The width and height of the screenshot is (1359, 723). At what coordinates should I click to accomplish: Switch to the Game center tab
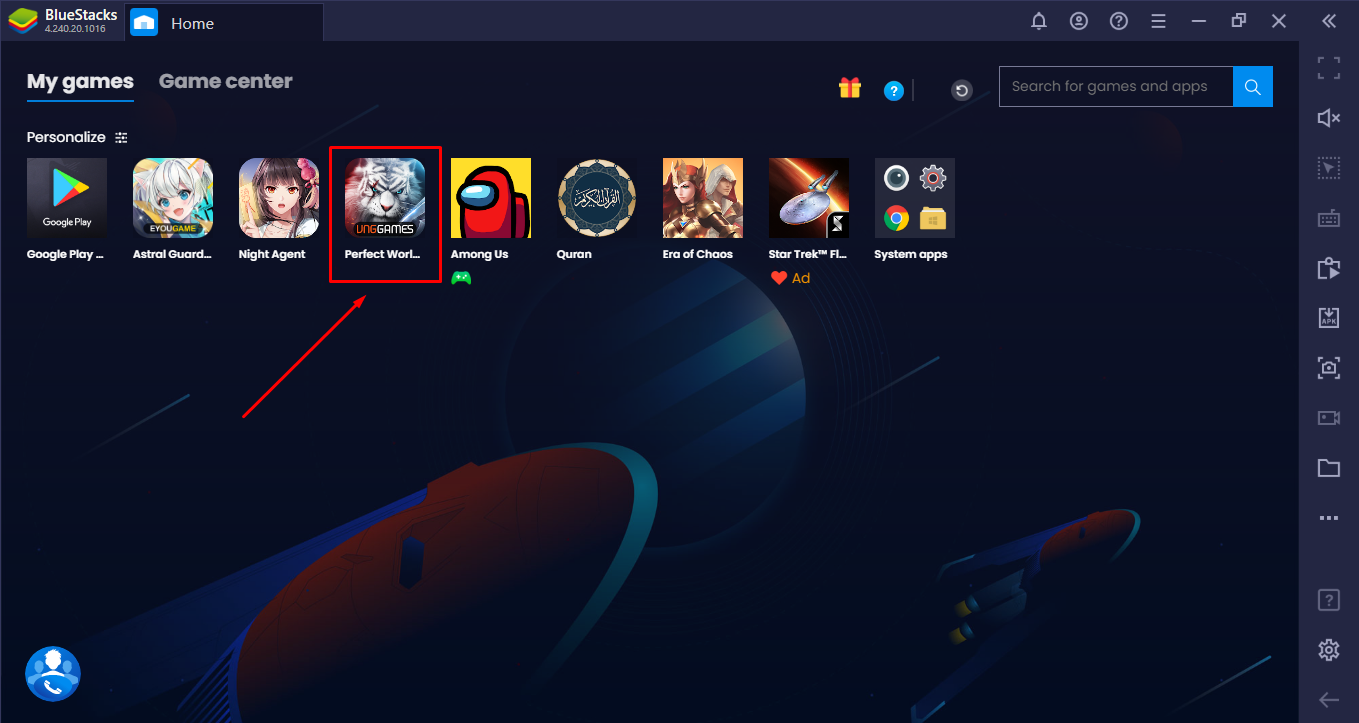click(226, 82)
